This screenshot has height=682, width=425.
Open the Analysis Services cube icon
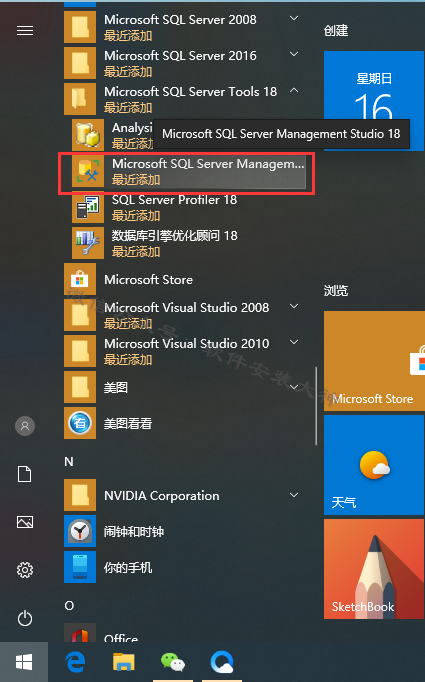(x=88, y=135)
